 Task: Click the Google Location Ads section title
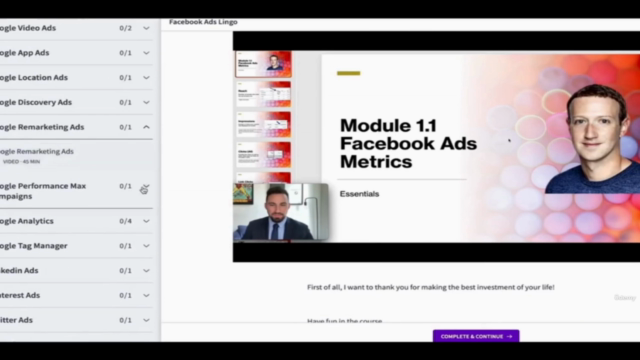(x=34, y=78)
